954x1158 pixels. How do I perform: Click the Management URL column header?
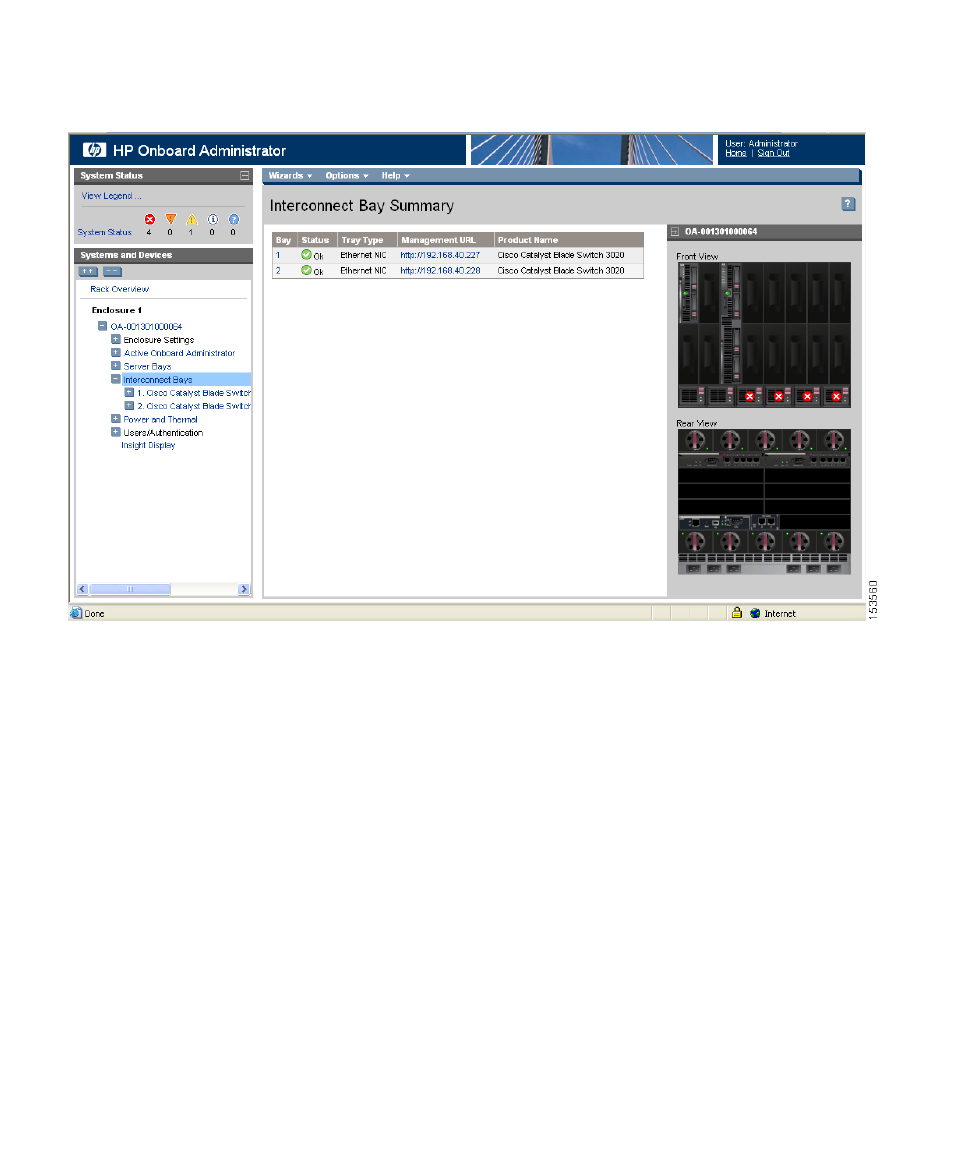[446, 240]
